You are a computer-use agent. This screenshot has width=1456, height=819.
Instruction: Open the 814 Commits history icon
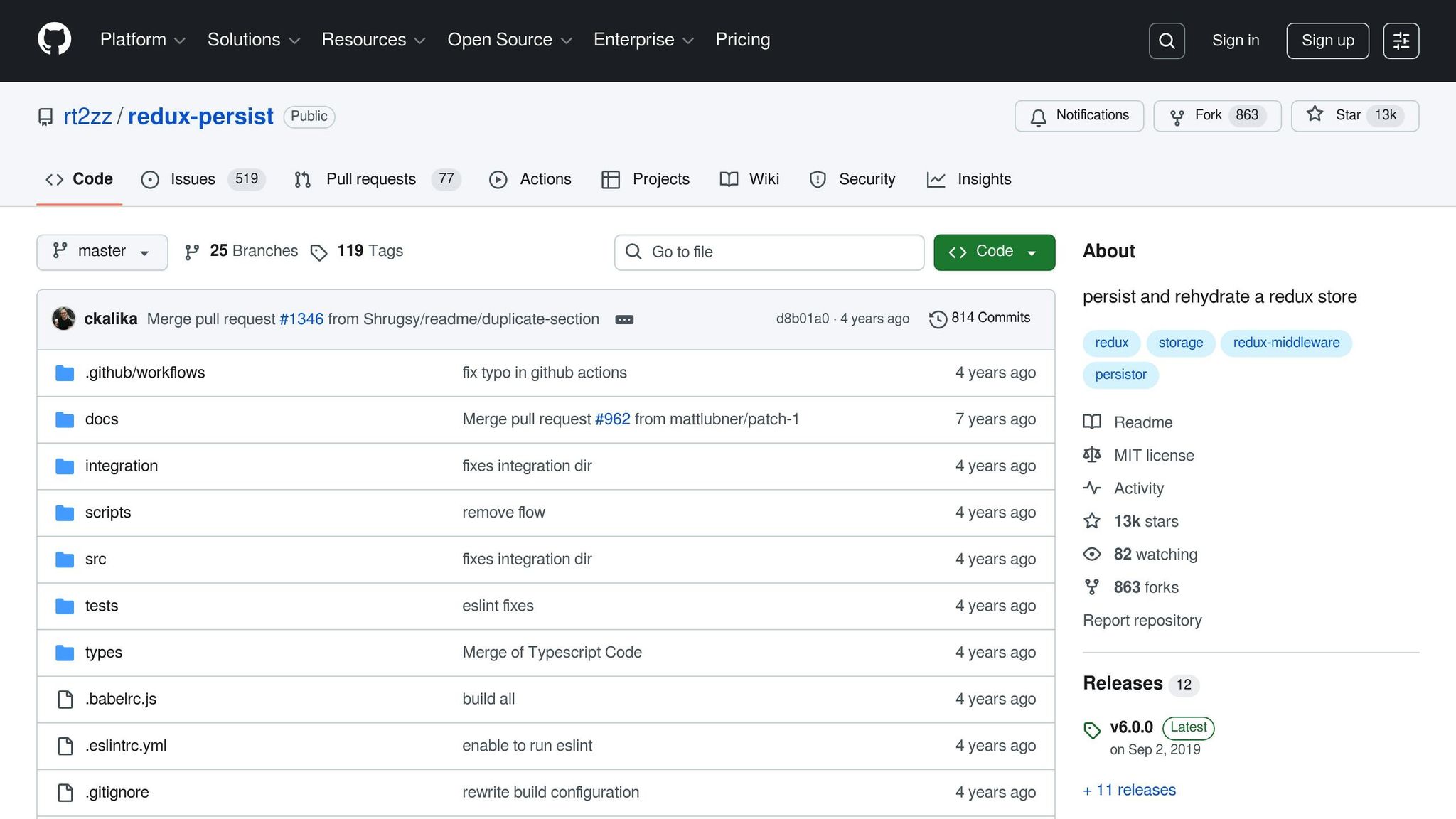click(x=938, y=319)
